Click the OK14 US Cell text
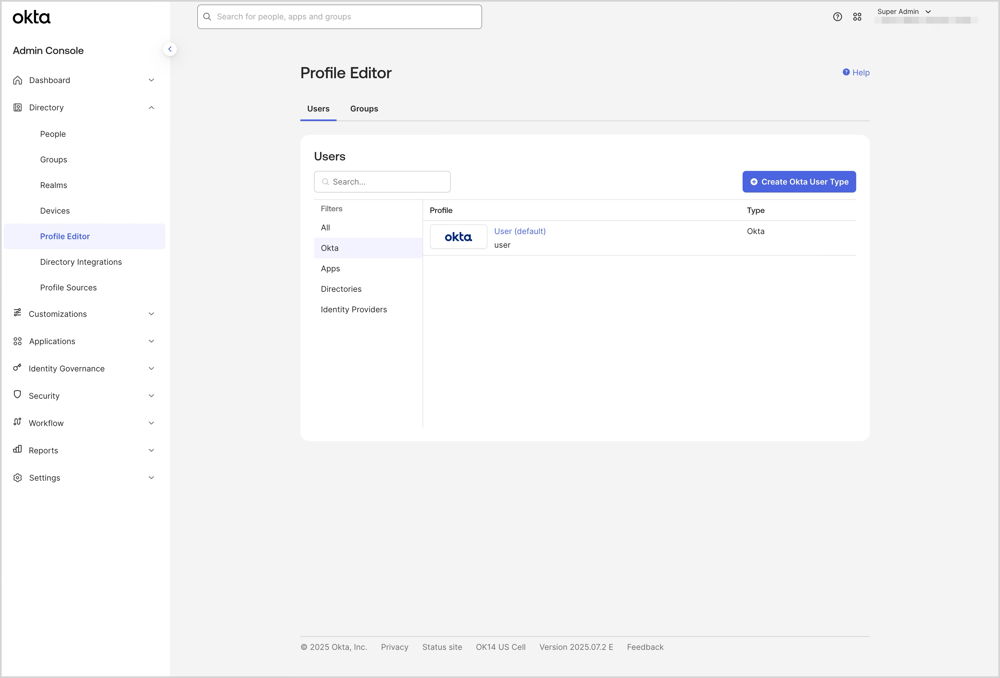 click(x=501, y=647)
